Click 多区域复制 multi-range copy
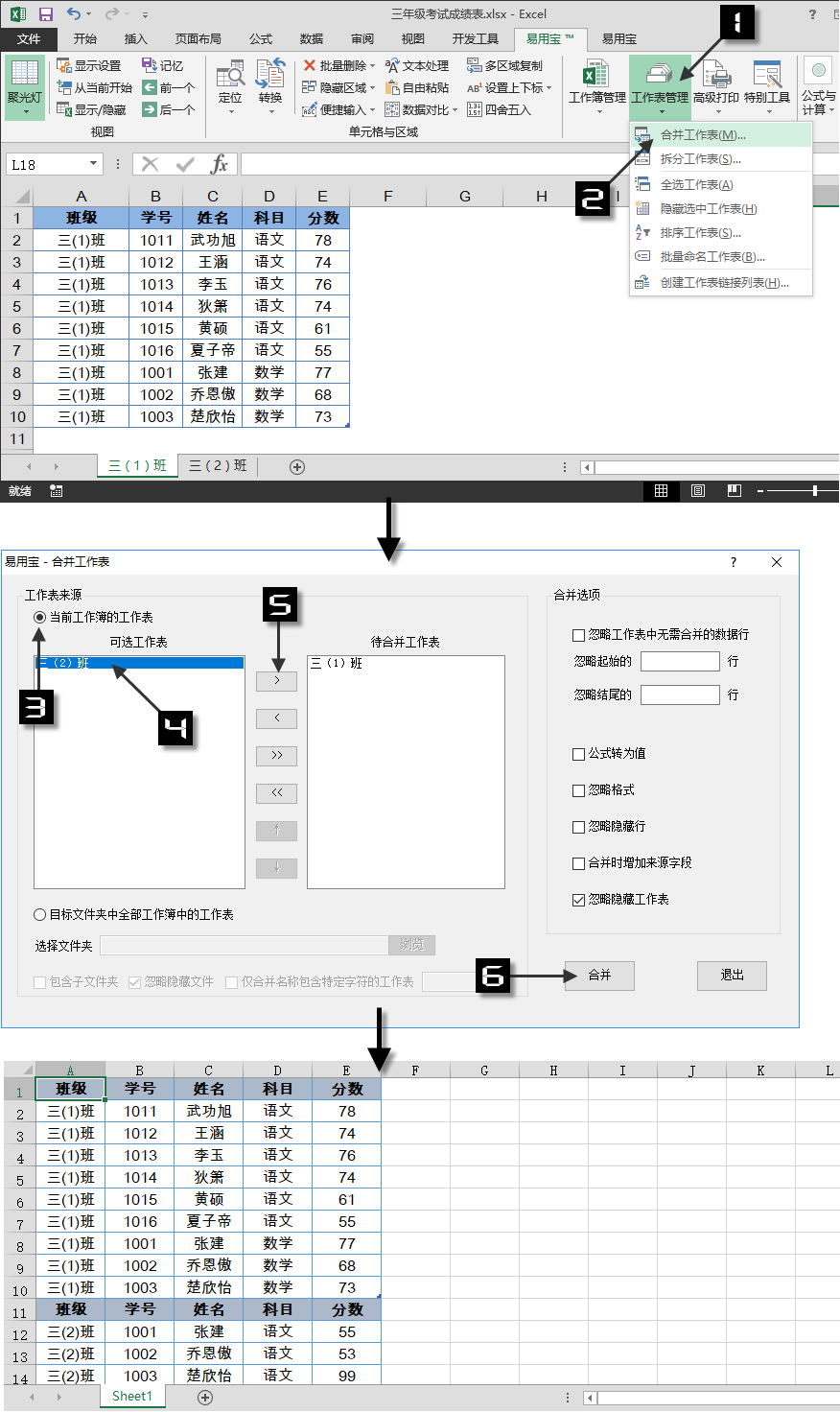 click(x=504, y=65)
